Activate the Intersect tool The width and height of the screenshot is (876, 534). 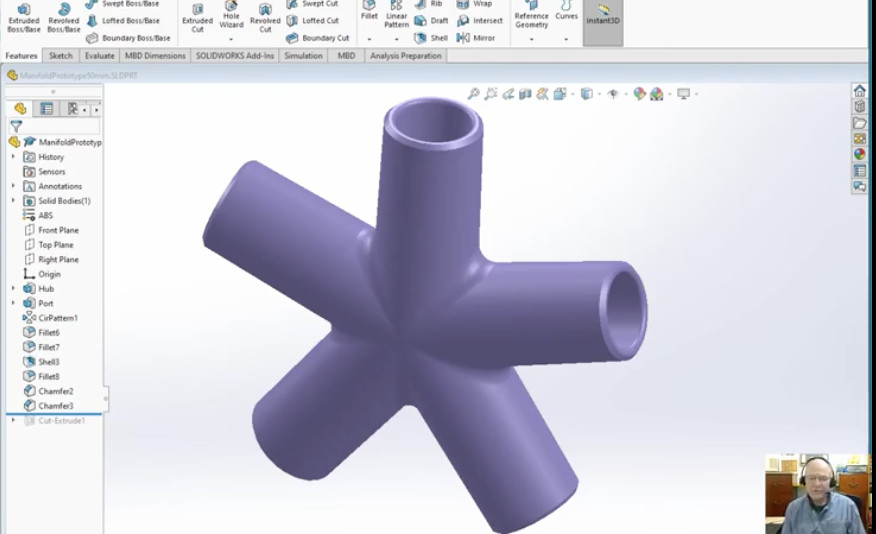(x=480, y=20)
